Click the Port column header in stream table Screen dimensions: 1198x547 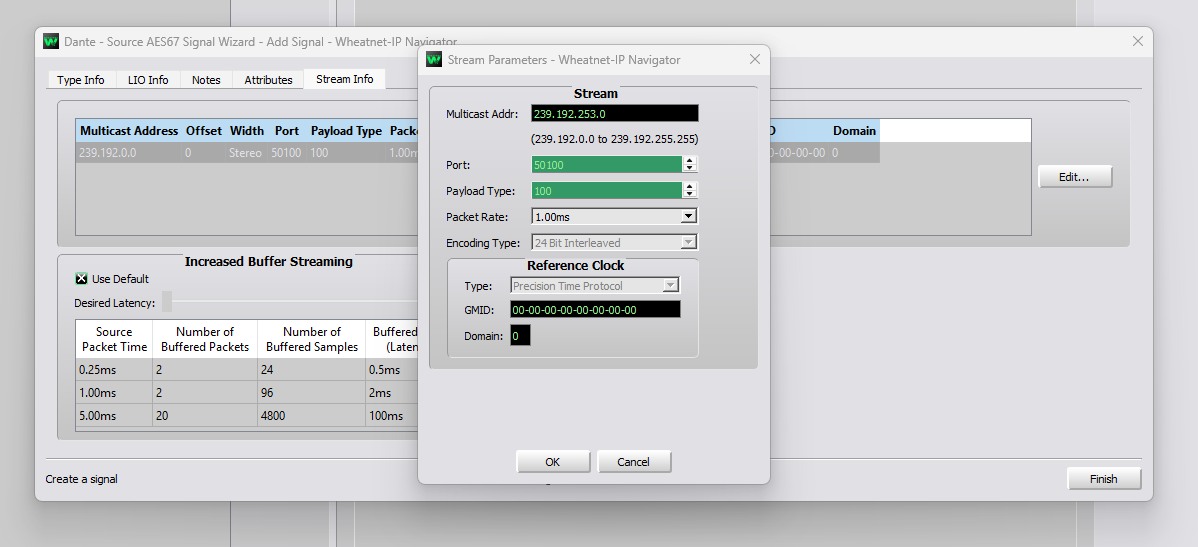(x=287, y=131)
